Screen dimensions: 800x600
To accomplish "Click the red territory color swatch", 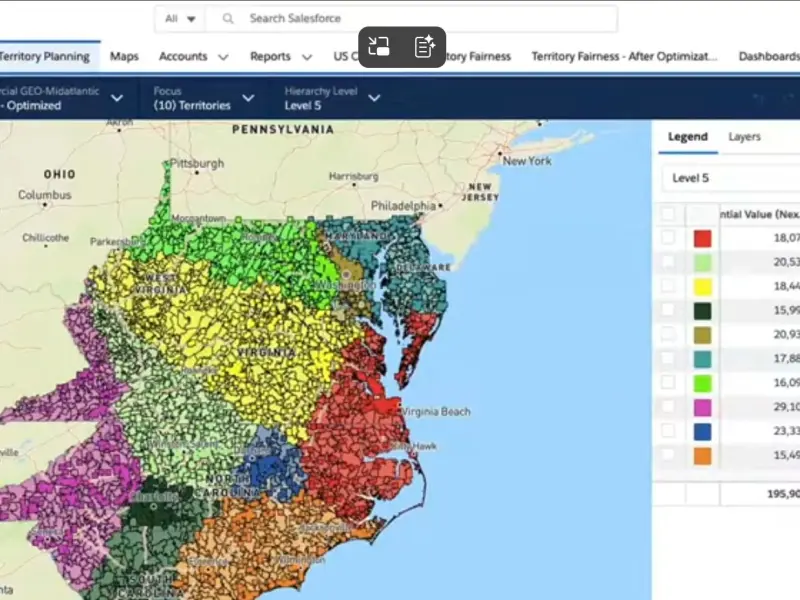I will pos(702,238).
